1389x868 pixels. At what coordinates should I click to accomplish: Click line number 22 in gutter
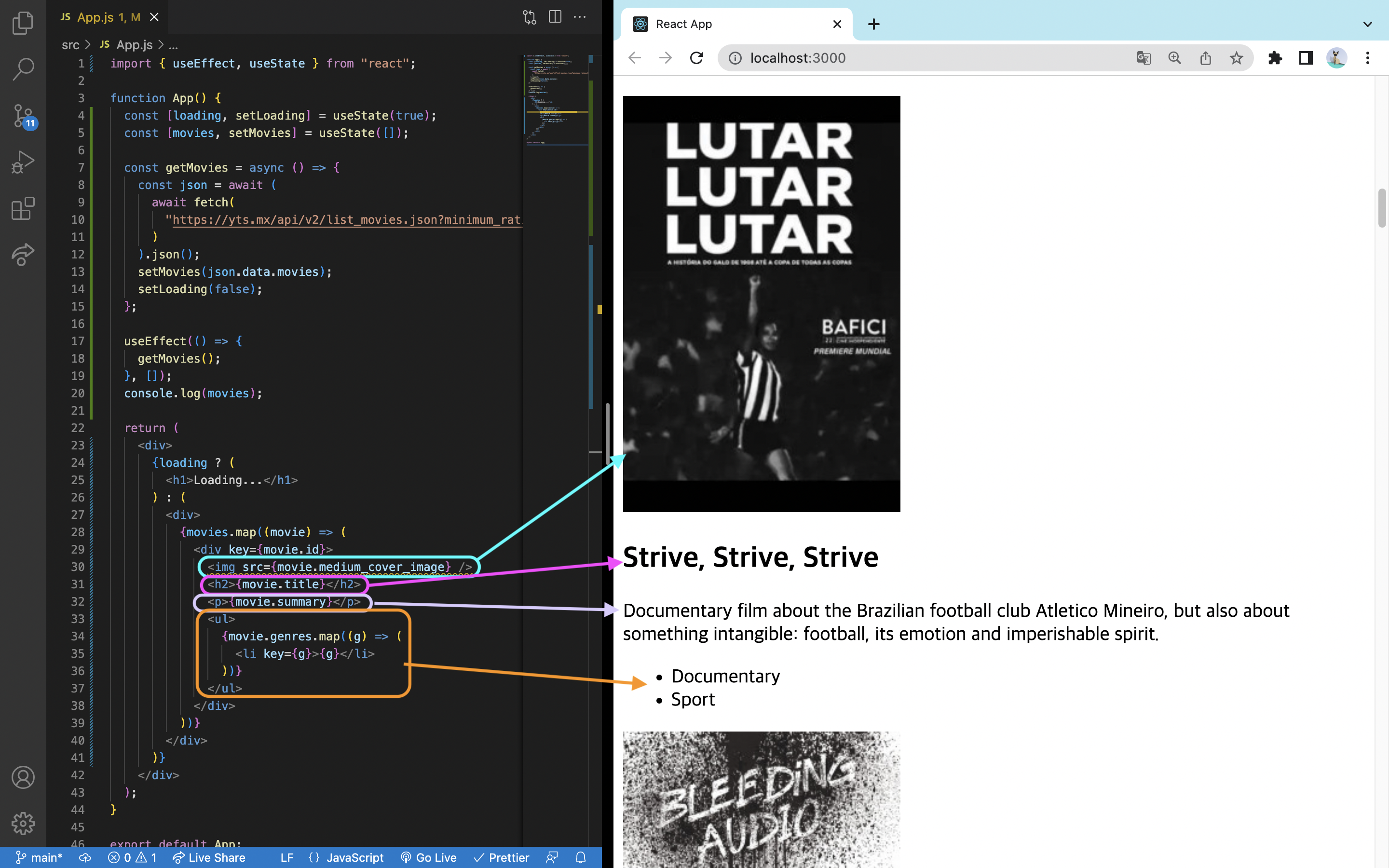[78, 428]
